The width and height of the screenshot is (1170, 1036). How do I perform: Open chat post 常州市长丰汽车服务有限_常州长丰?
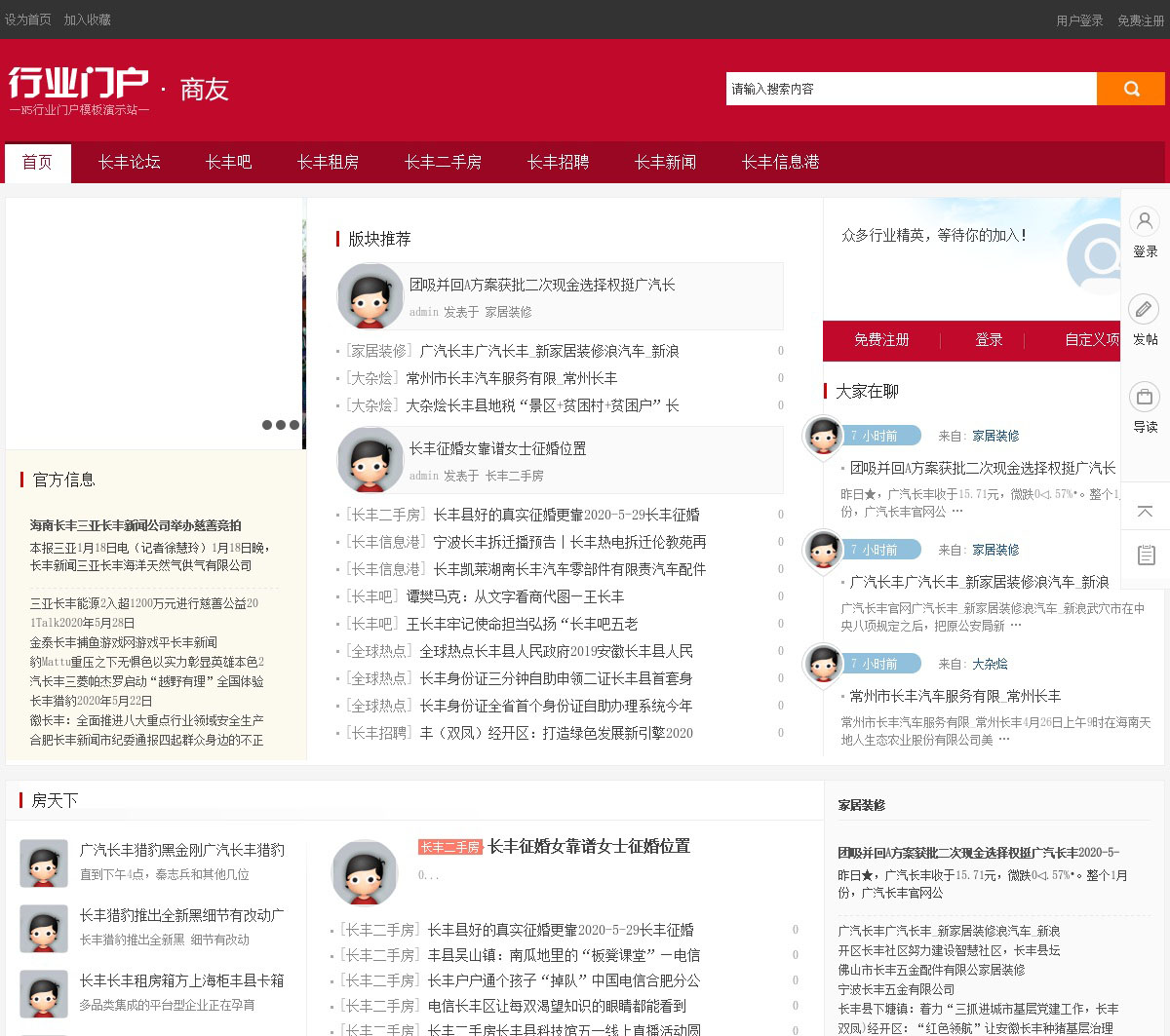(x=955, y=696)
